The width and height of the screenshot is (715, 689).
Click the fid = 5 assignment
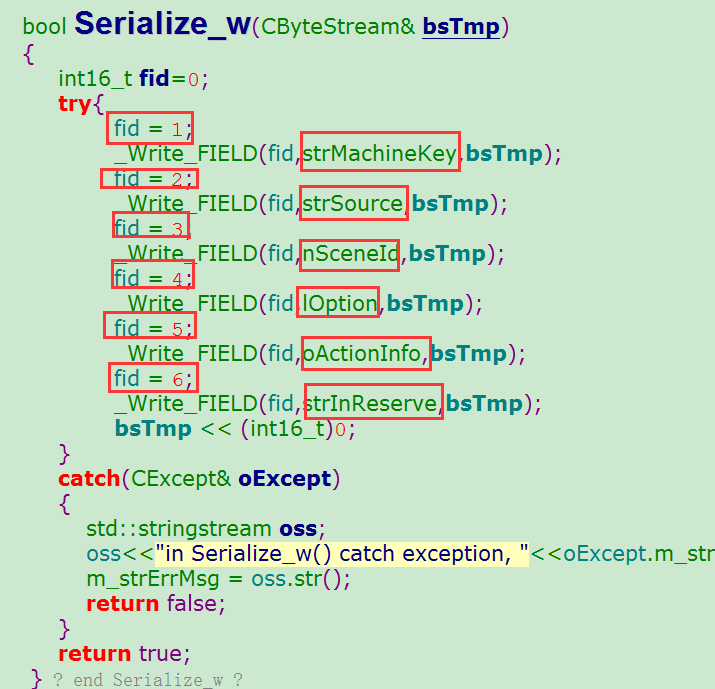pyautogui.click(x=153, y=328)
